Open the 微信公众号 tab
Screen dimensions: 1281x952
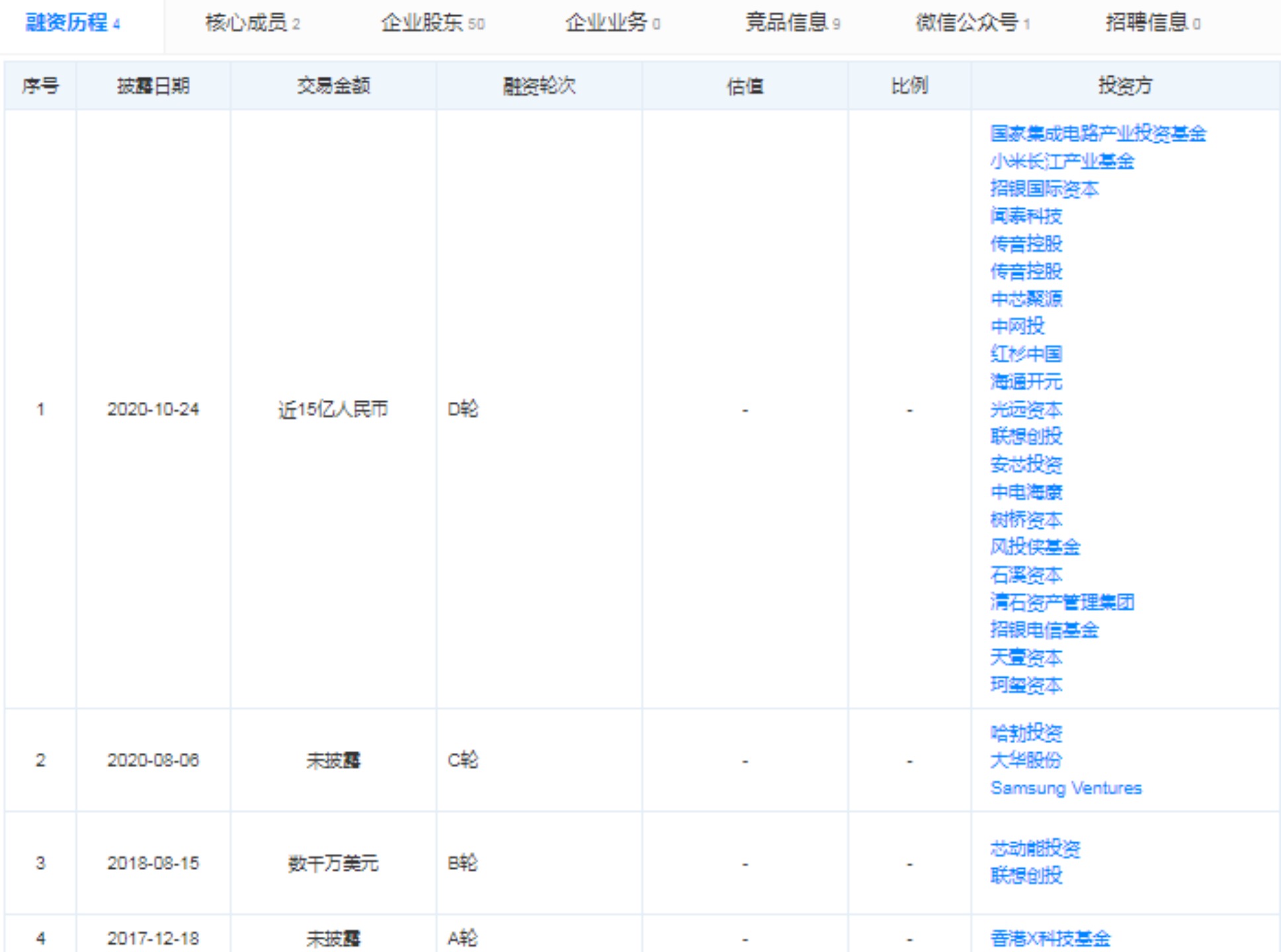tap(971, 23)
